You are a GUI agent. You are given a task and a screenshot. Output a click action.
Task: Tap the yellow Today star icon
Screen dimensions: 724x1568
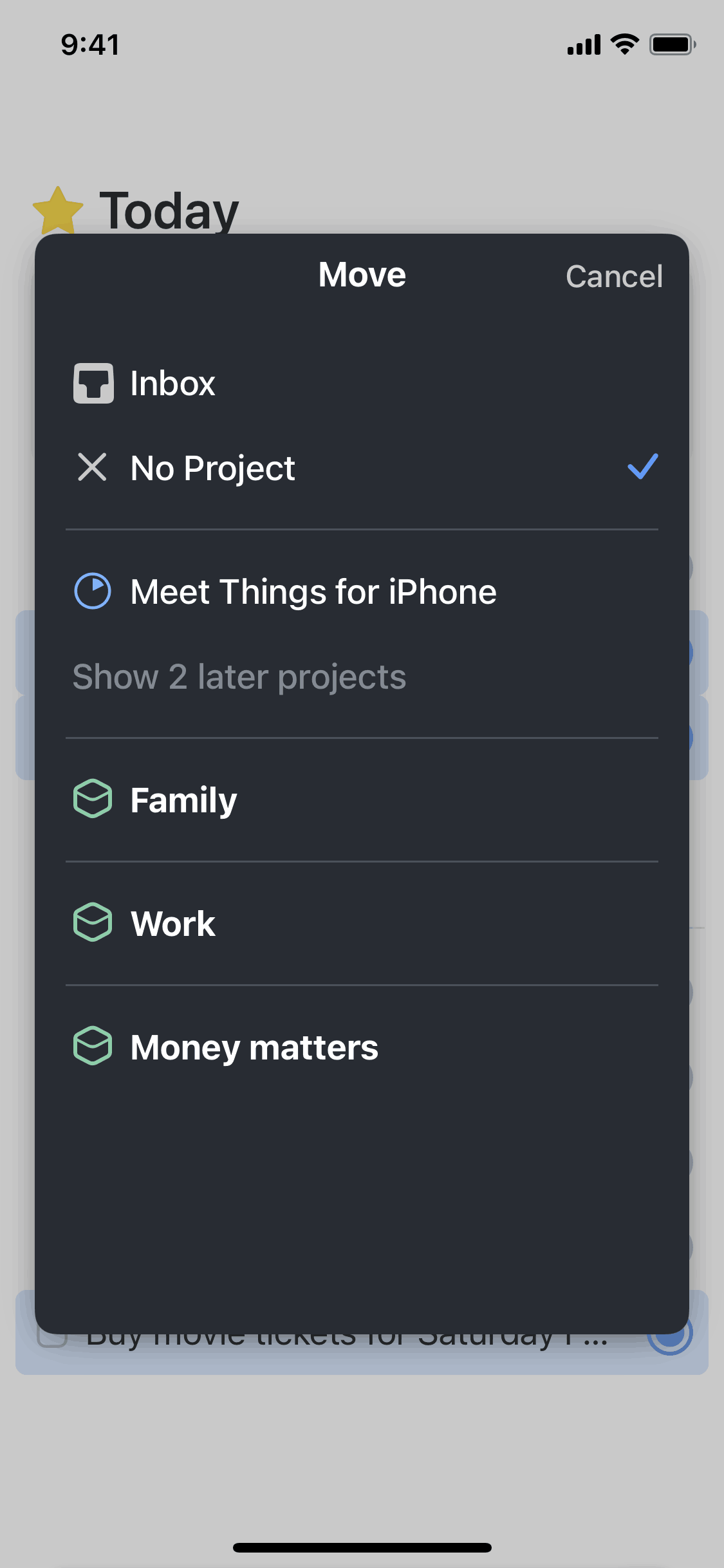point(58,210)
